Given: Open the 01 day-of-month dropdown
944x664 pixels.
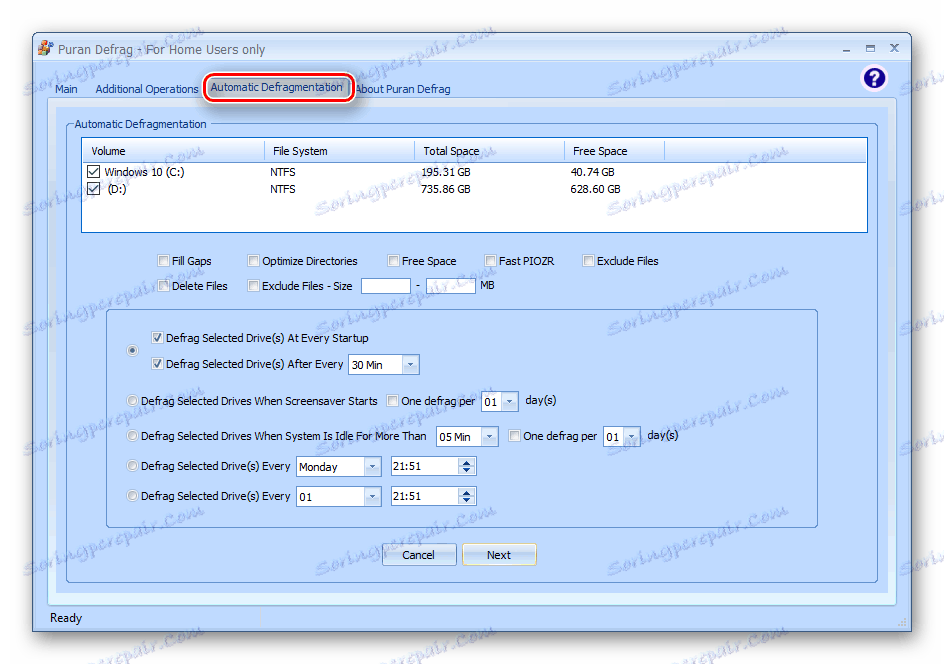Looking at the screenshot, I should coord(373,497).
